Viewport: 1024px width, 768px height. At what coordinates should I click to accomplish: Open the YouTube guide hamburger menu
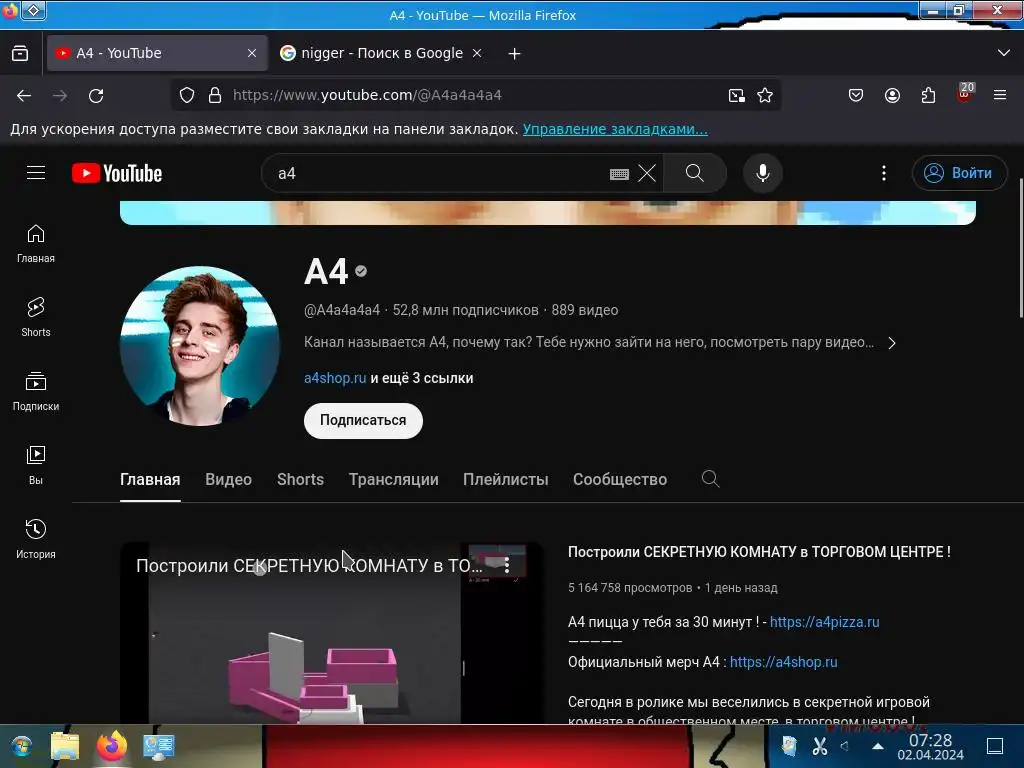[x=36, y=173]
